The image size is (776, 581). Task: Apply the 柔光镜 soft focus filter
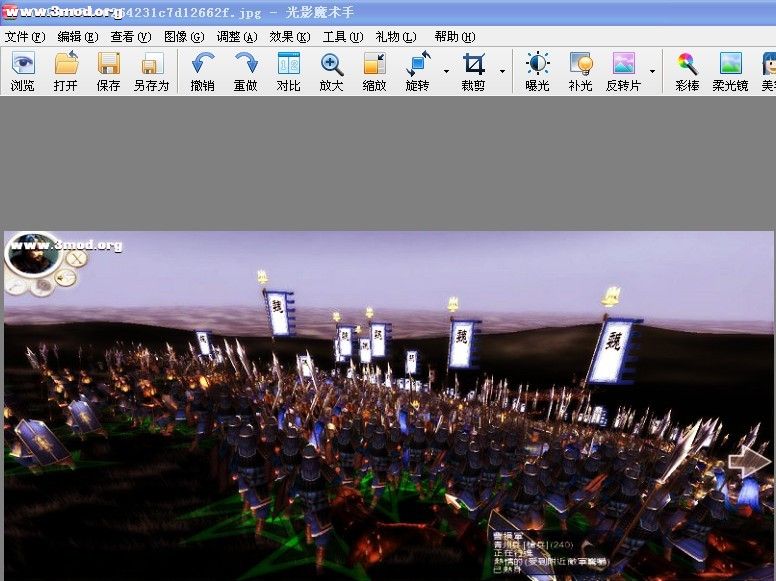(x=730, y=71)
